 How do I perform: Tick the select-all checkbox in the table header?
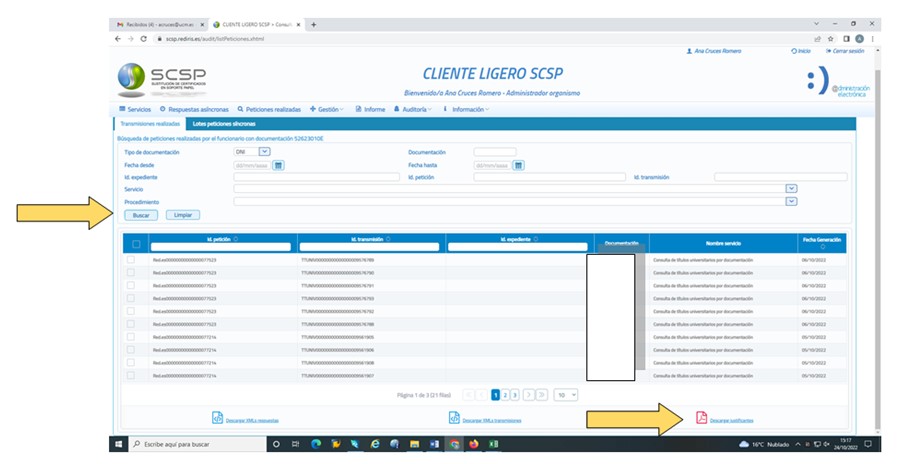pos(136,244)
